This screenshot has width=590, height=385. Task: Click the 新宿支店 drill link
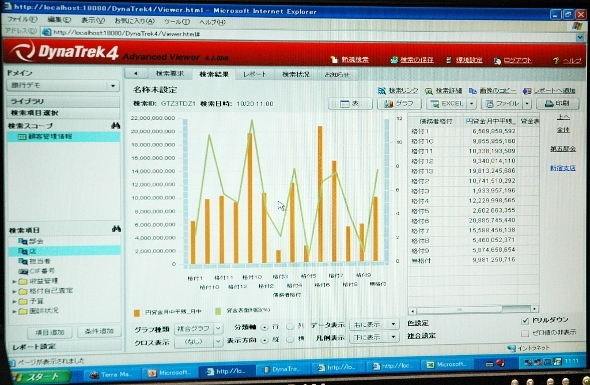point(563,168)
